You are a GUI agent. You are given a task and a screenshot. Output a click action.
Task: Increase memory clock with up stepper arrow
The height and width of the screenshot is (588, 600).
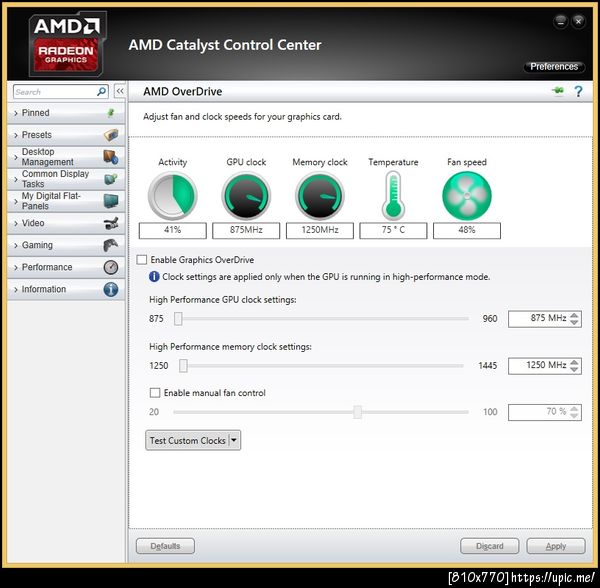574,362
